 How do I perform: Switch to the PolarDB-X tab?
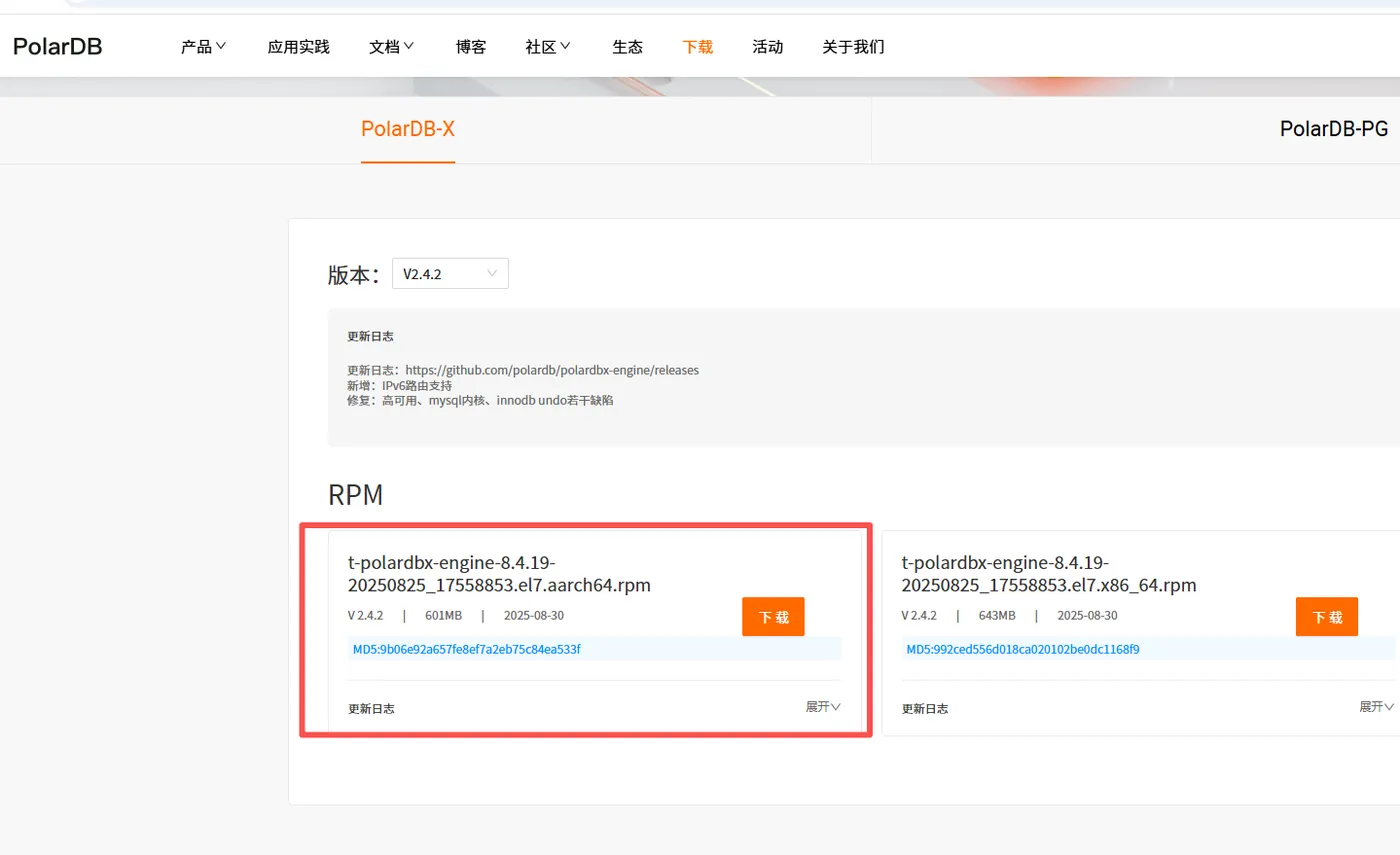[408, 129]
